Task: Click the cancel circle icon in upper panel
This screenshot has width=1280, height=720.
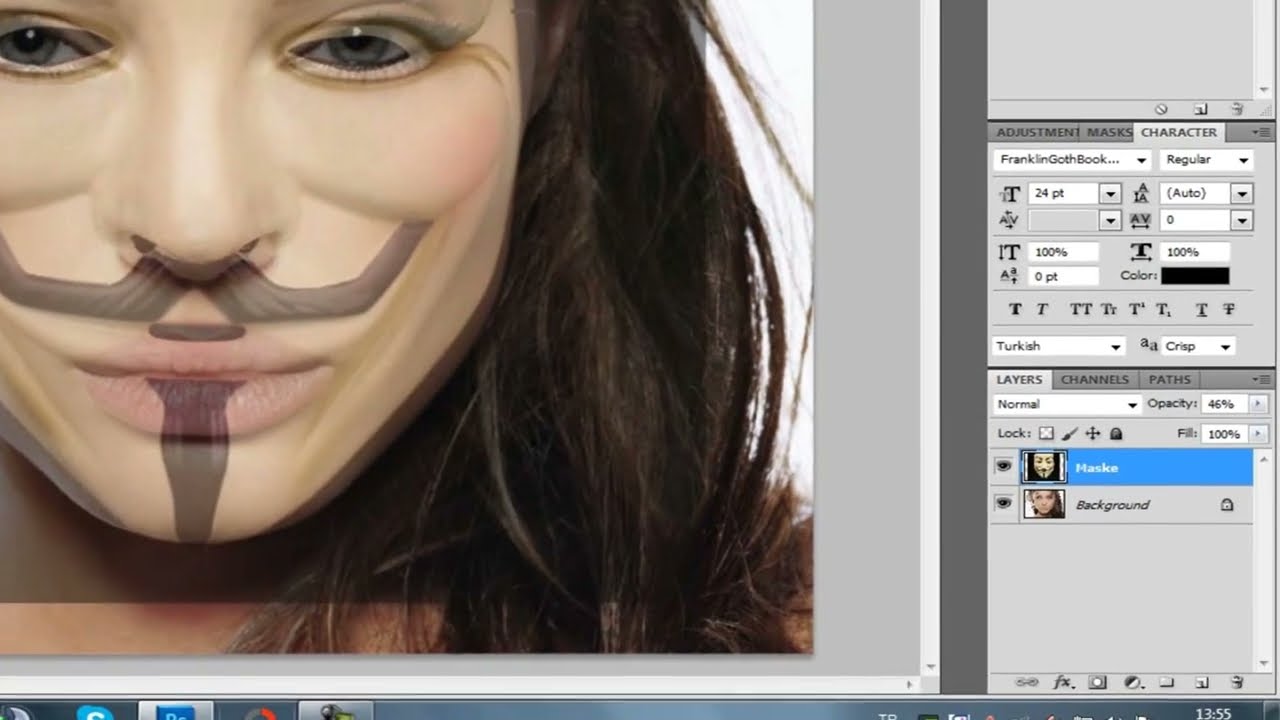Action: (x=1161, y=109)
